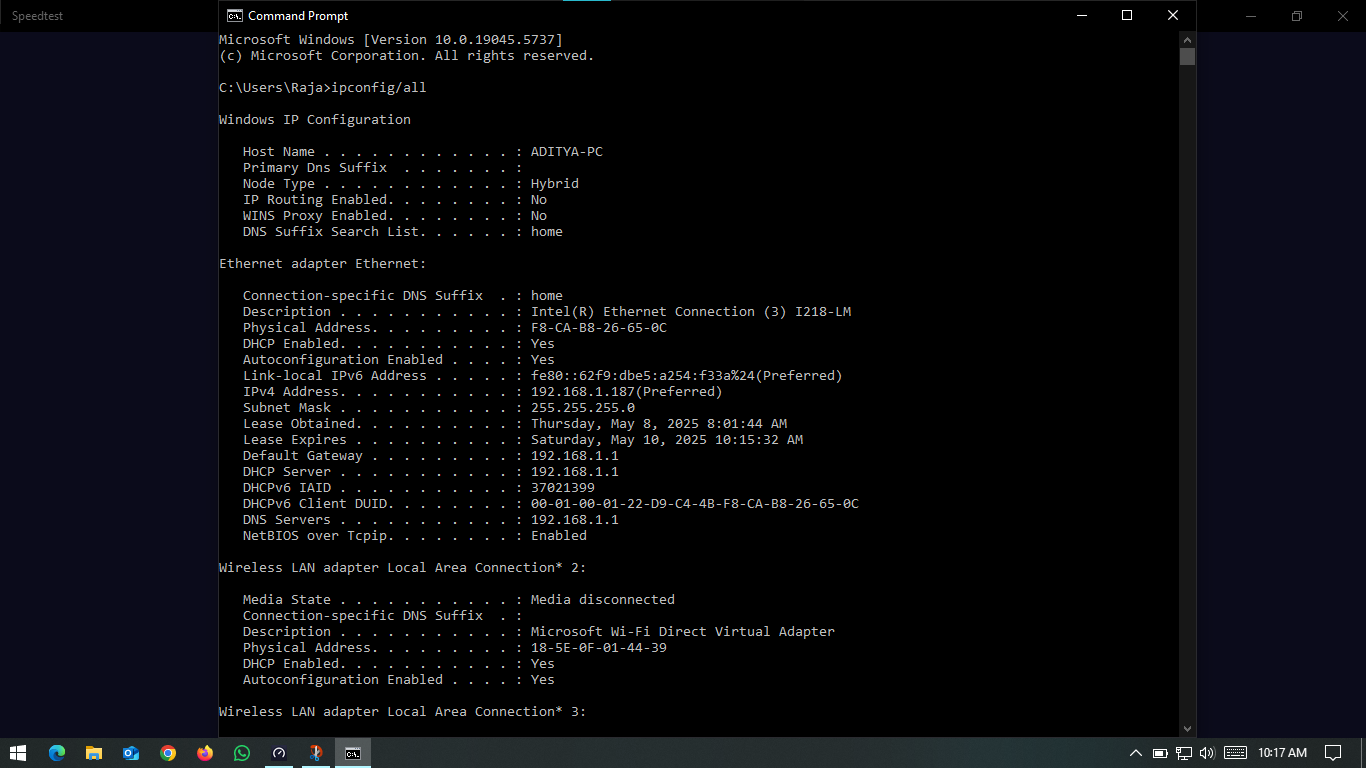The height and width of the screenshot is (768, 1366).
Task: Open the touch keyboard tray icon
Action: [x=1235, y=753]
